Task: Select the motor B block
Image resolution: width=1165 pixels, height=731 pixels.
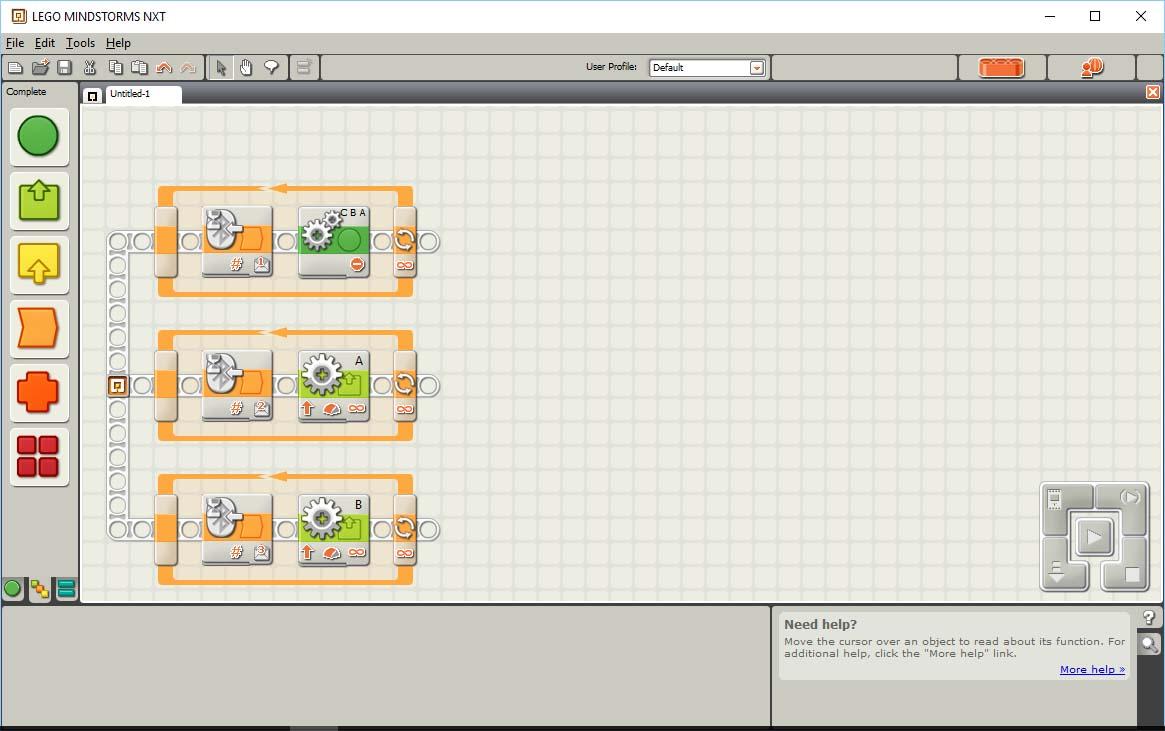Action: [334, 530]
